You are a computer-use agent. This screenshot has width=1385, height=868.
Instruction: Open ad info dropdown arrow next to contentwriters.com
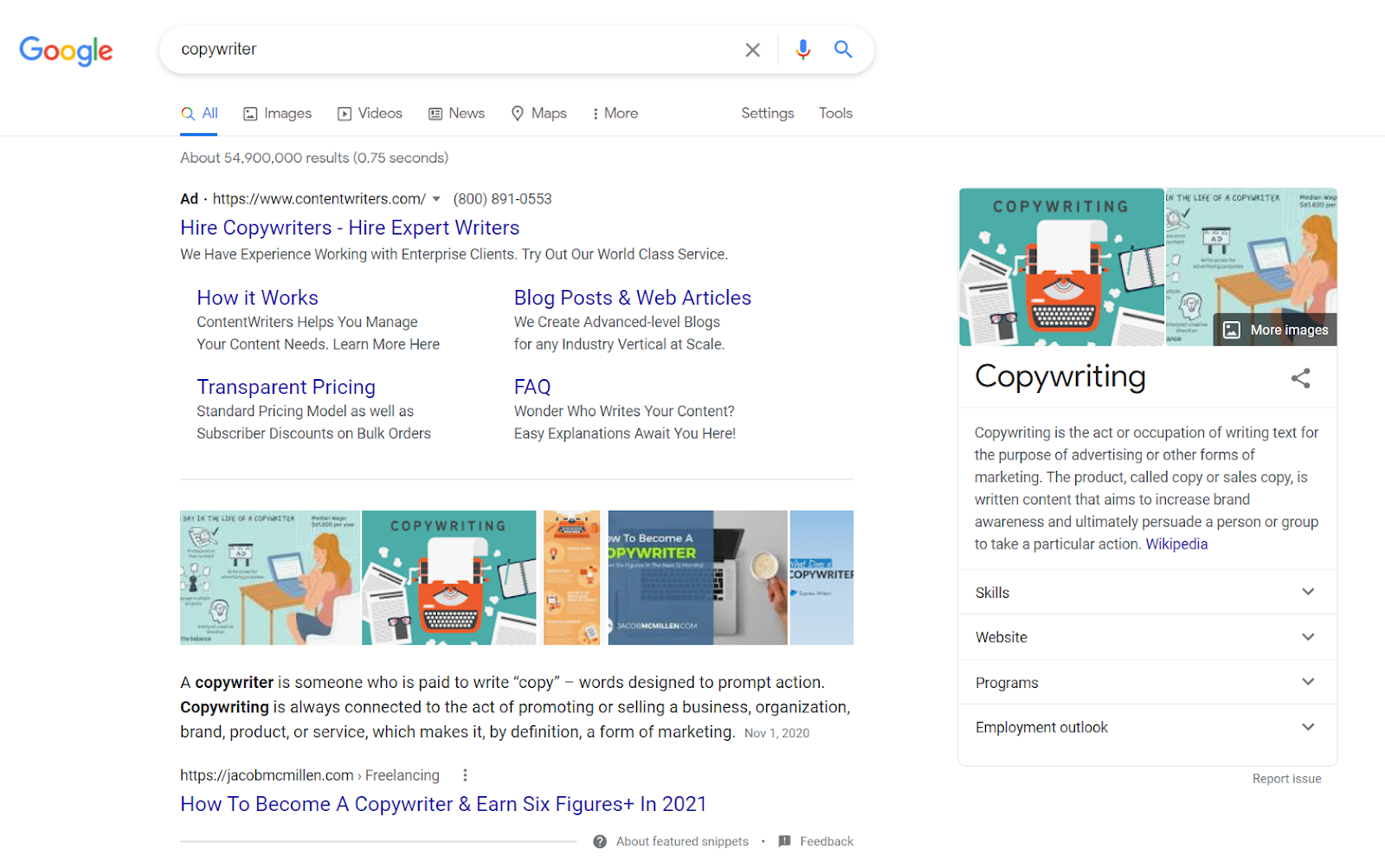[x=436, y=199]
